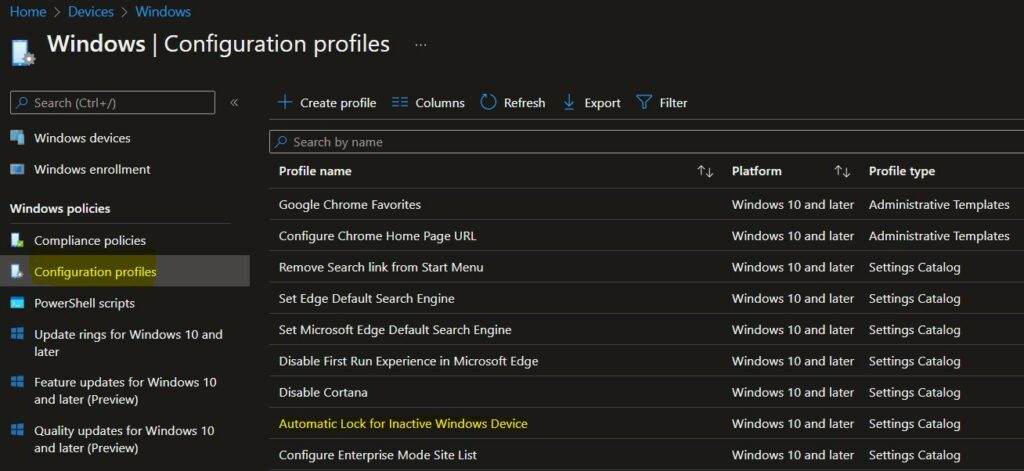Click the Filter funnel icon

pyautogui.click(x=644, y=103)
